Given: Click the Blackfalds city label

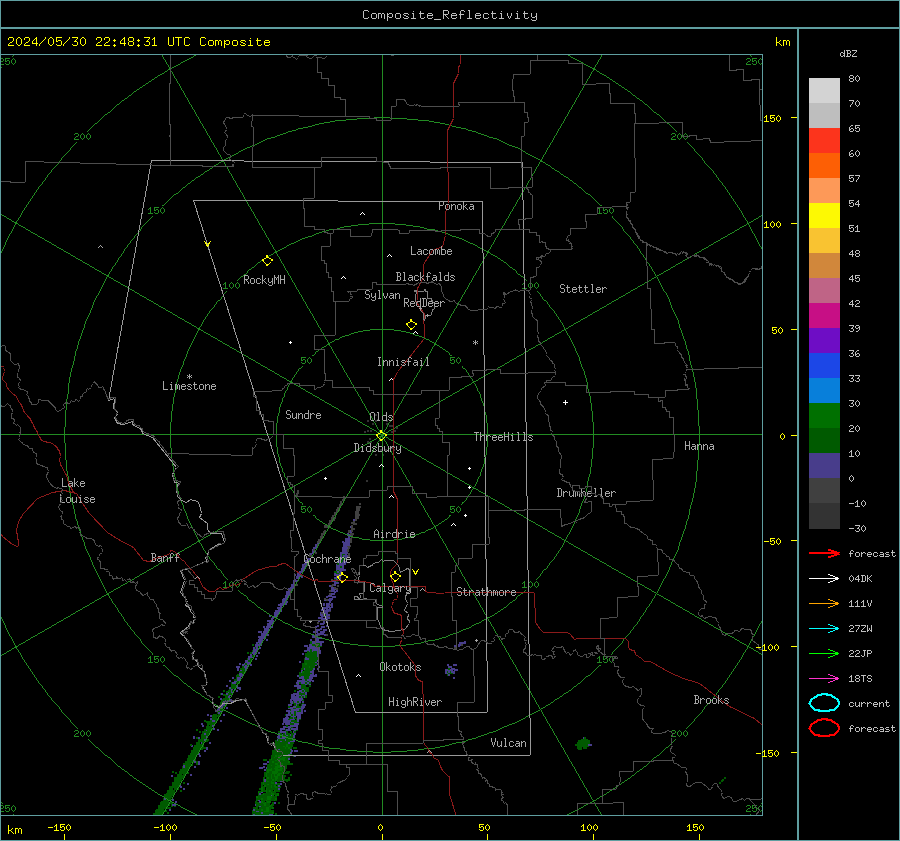Looking at the screenshot, I should 425,277.
